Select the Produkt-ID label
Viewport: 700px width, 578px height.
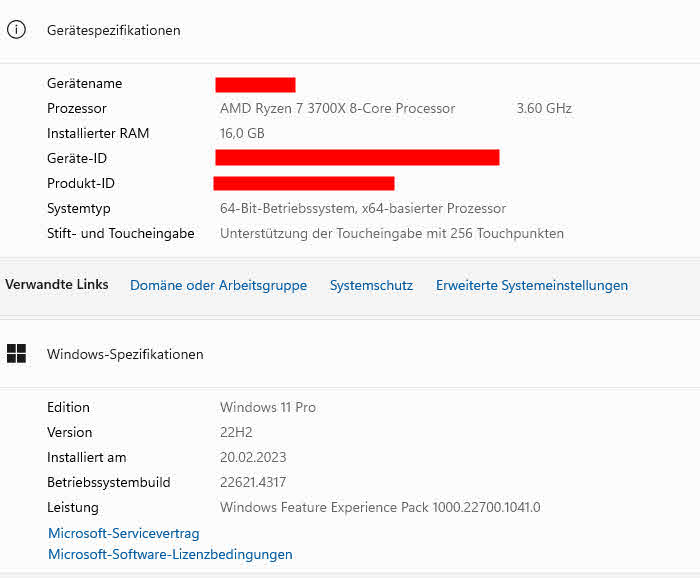click(81, 183)
